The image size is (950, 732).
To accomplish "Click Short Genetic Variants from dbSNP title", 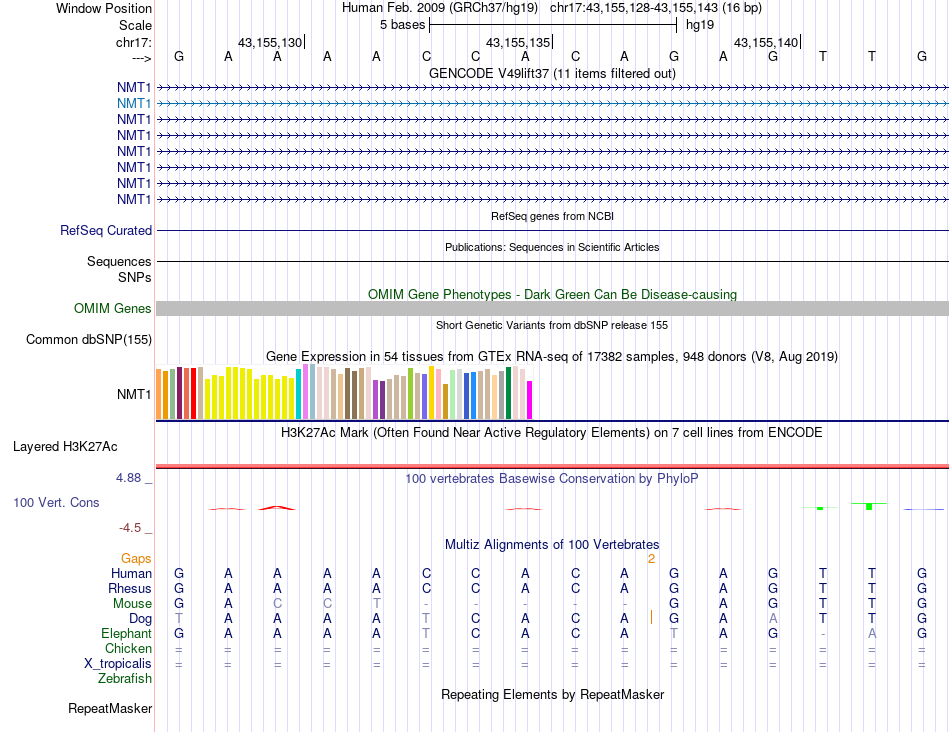I will coord(552,325).
